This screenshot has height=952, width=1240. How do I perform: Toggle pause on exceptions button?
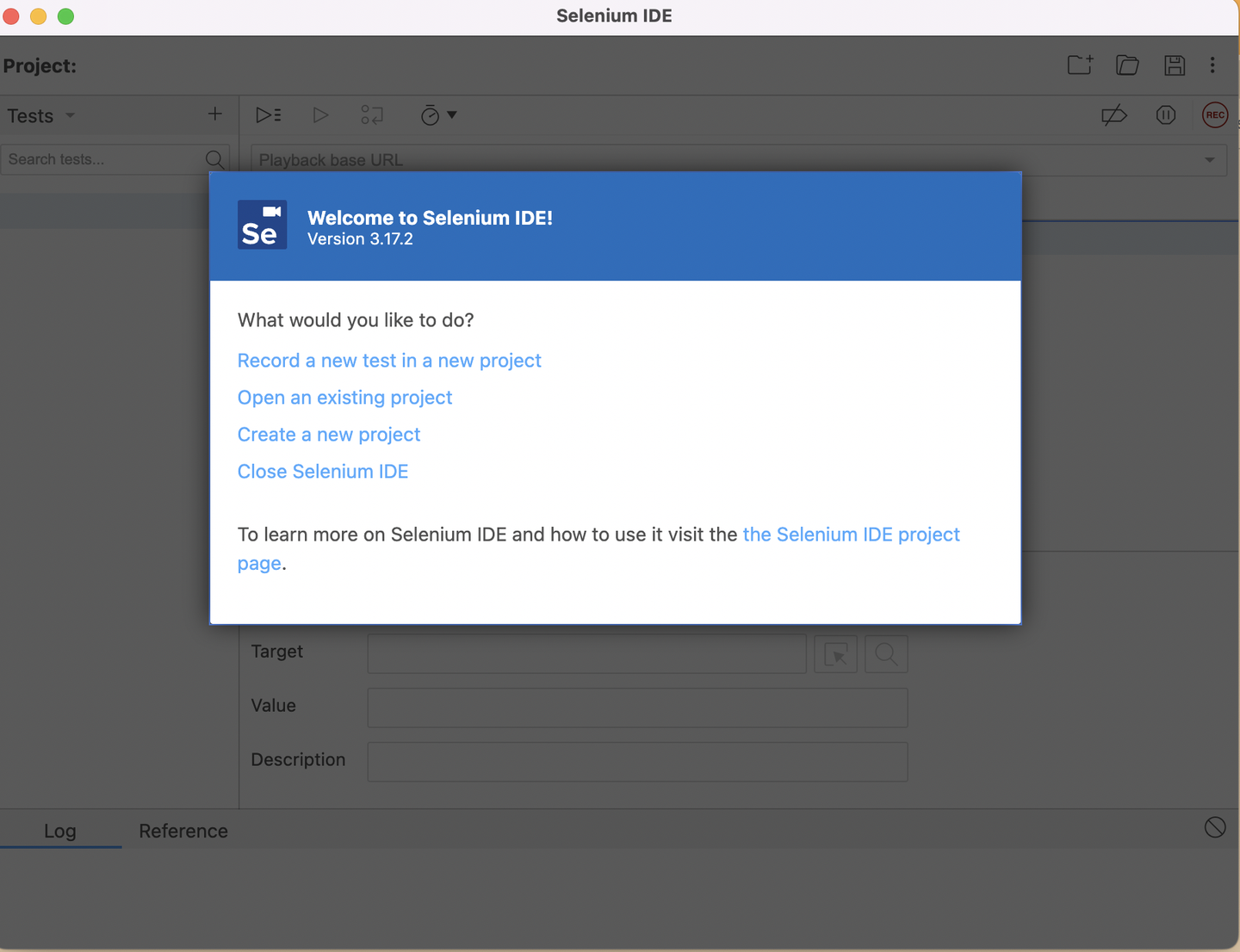[x=1166, y=115]
